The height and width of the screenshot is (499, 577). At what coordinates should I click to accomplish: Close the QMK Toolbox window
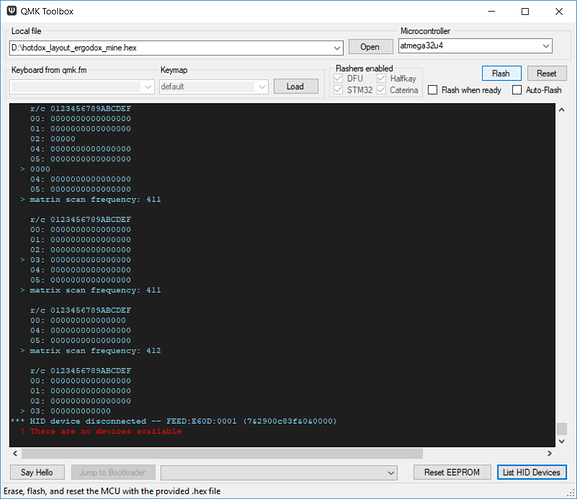(559, 11)
